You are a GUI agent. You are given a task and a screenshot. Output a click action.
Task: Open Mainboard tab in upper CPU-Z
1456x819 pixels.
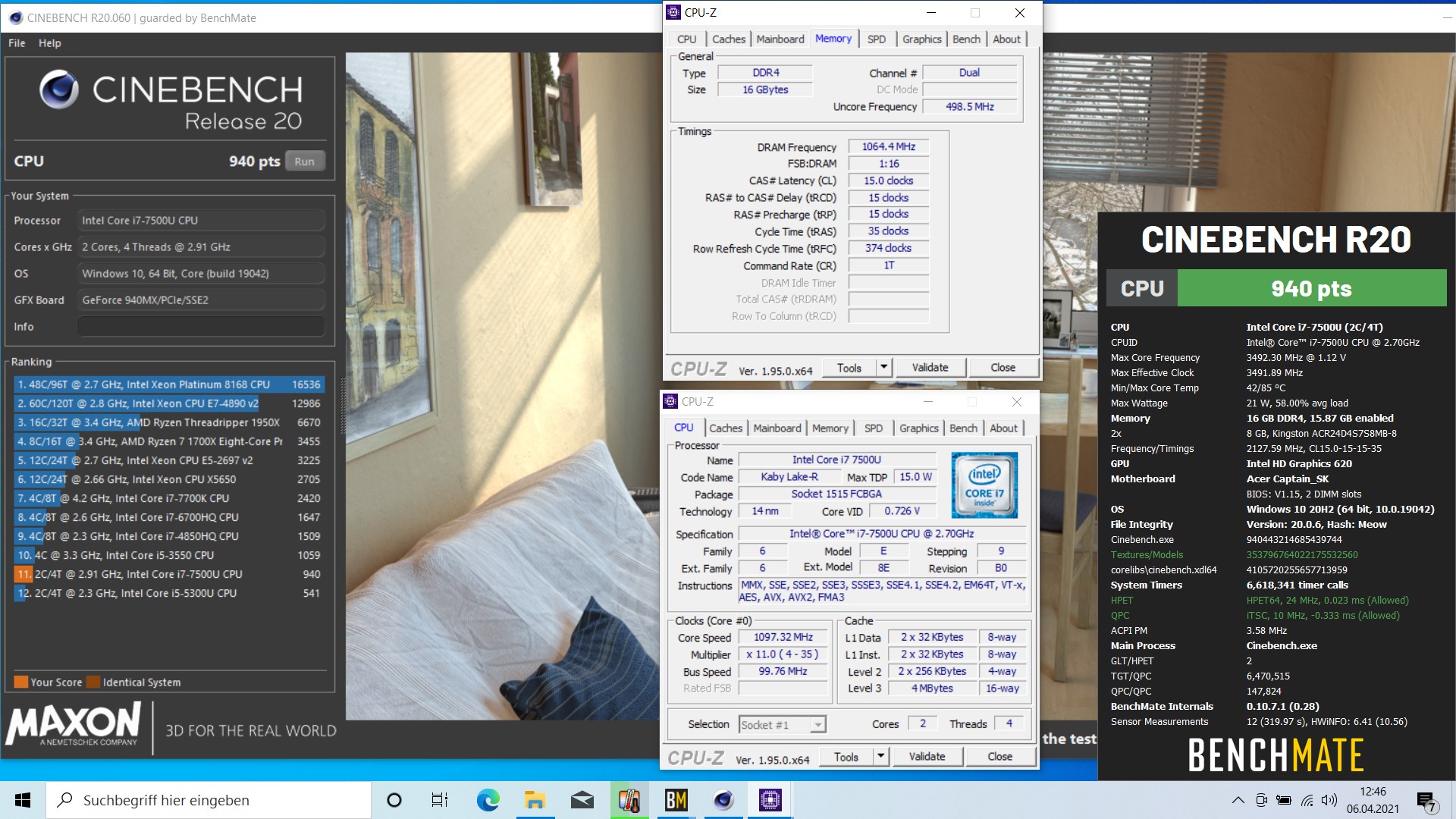point(780,39)
